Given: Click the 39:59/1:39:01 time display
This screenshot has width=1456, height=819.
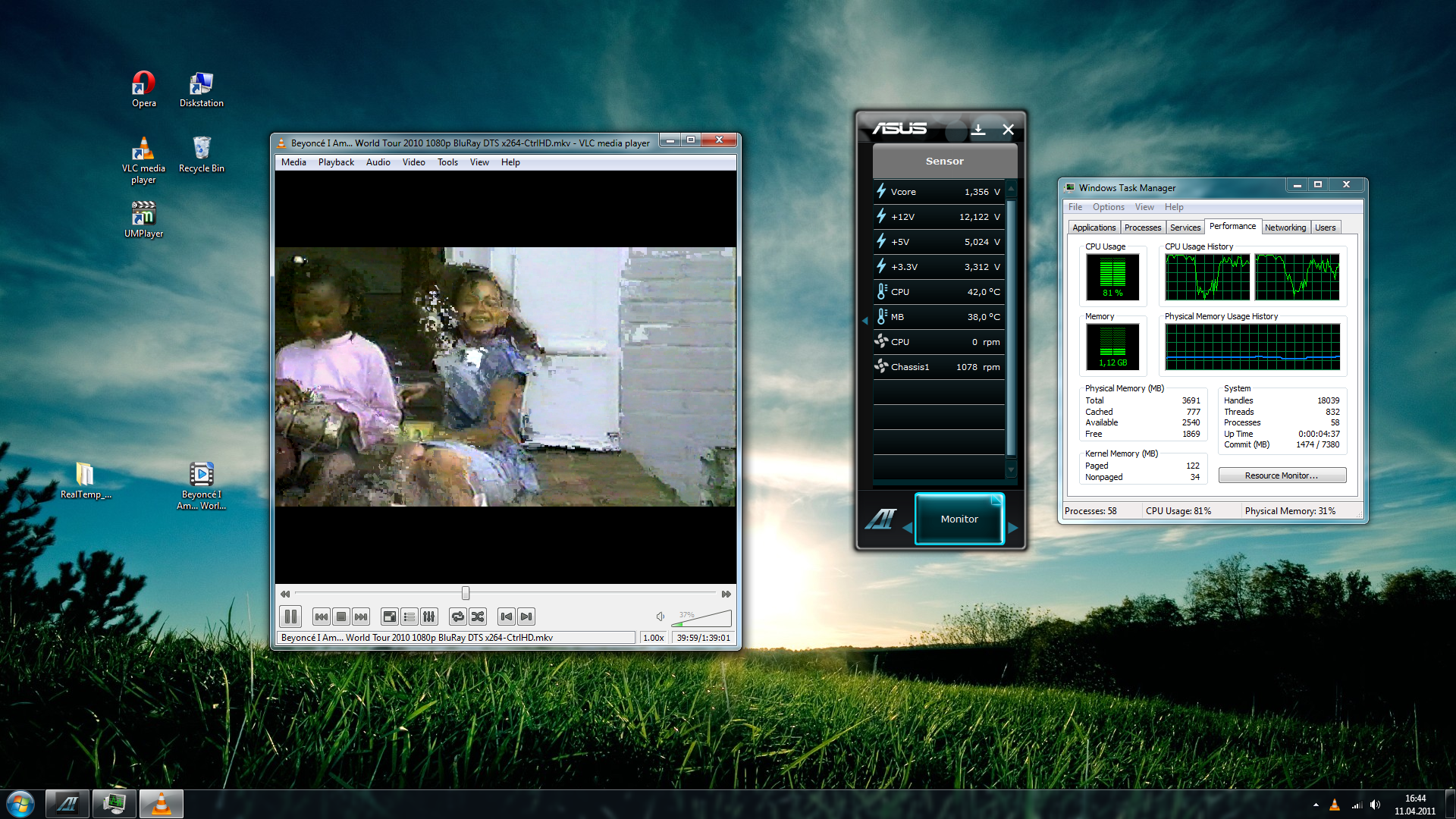Looking at the screenshot, I should pos(704,638).
